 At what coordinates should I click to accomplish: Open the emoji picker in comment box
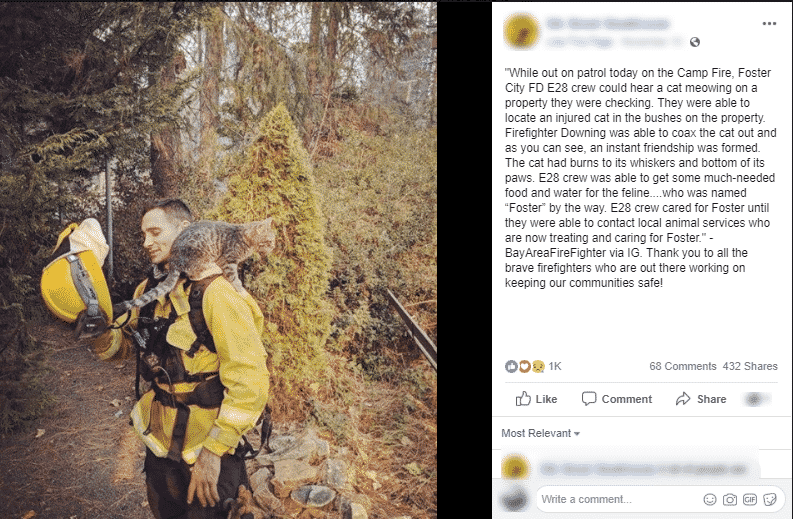click(710, 500)
